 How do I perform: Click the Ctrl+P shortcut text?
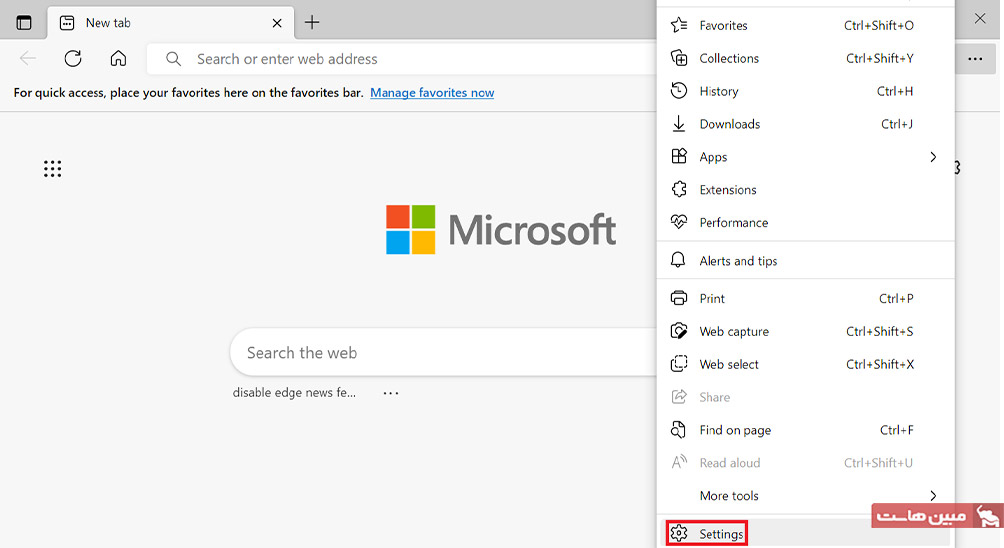tap(896, 298)
